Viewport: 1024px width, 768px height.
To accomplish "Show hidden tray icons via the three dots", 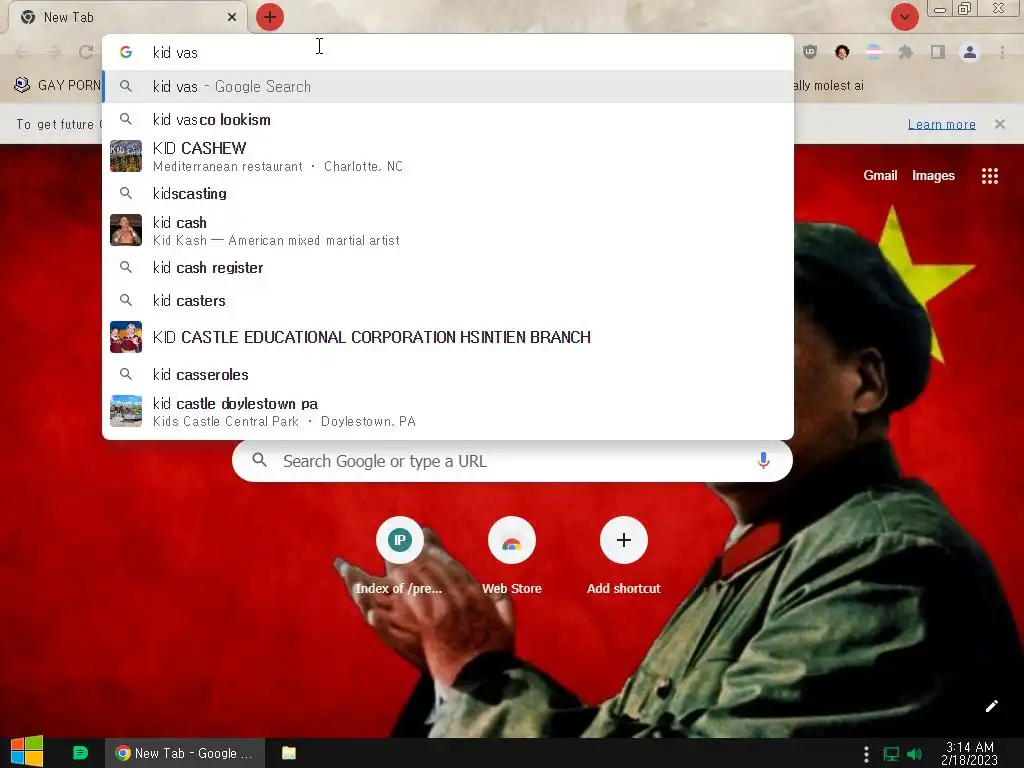I will (866, 754).
